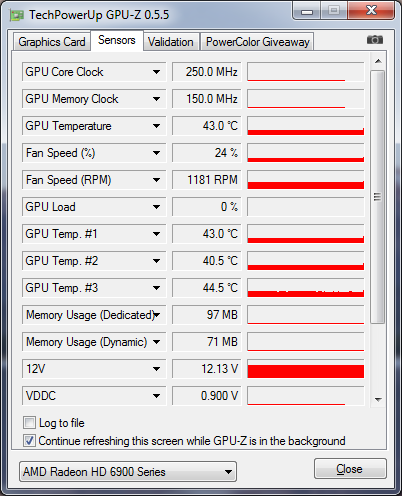The width and height of the screenshot is (402, 496).
Task: Close GPU-Z using the red X
Action: click(x=371, y=11)
